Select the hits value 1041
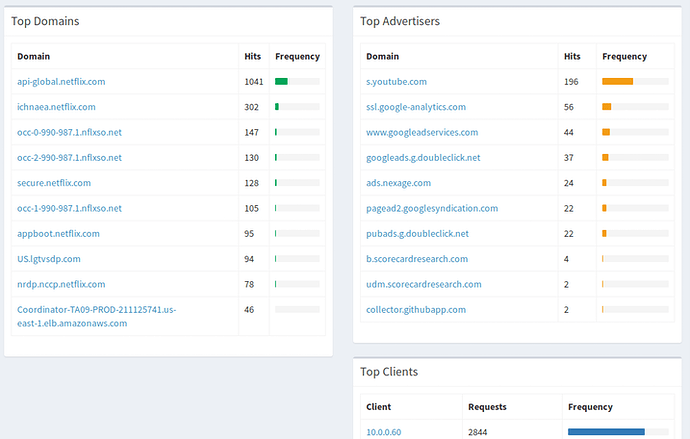This screenshot has width=690, height=439. click(254, 82)
